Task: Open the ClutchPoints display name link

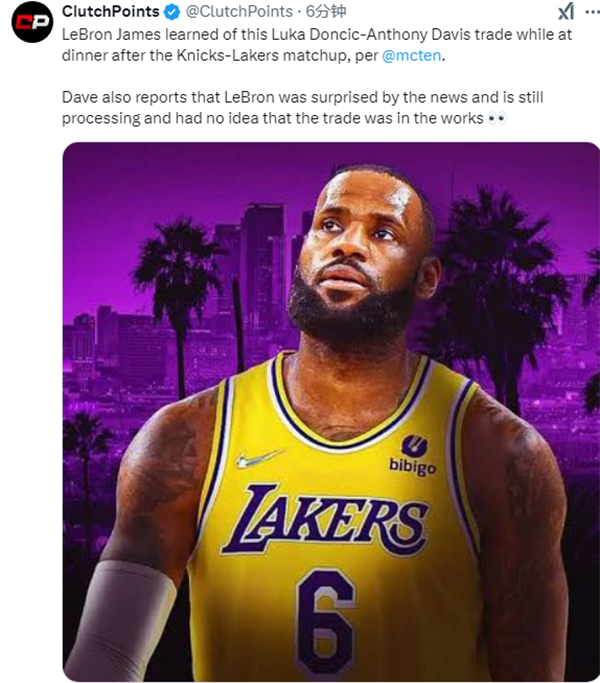Action: (110, 12)
